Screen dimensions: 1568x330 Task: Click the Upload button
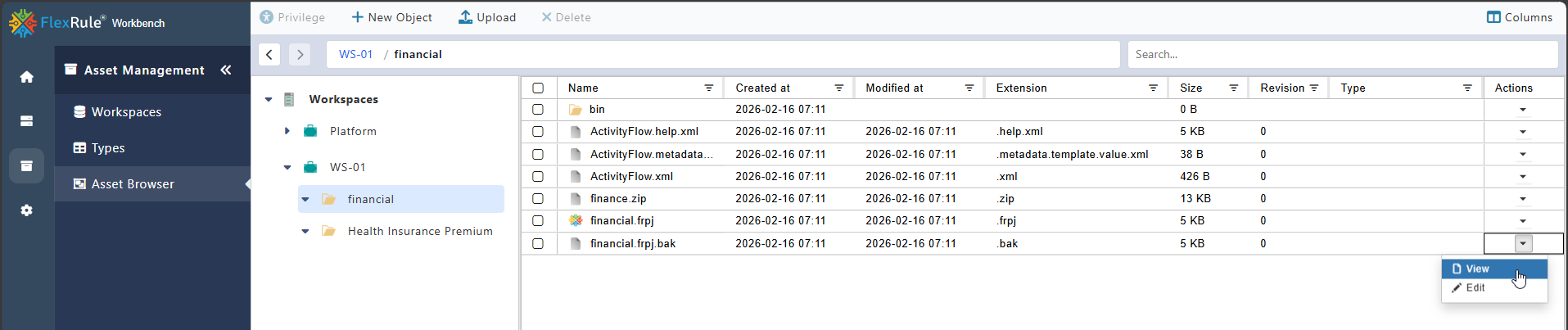[x=487, y=17]
